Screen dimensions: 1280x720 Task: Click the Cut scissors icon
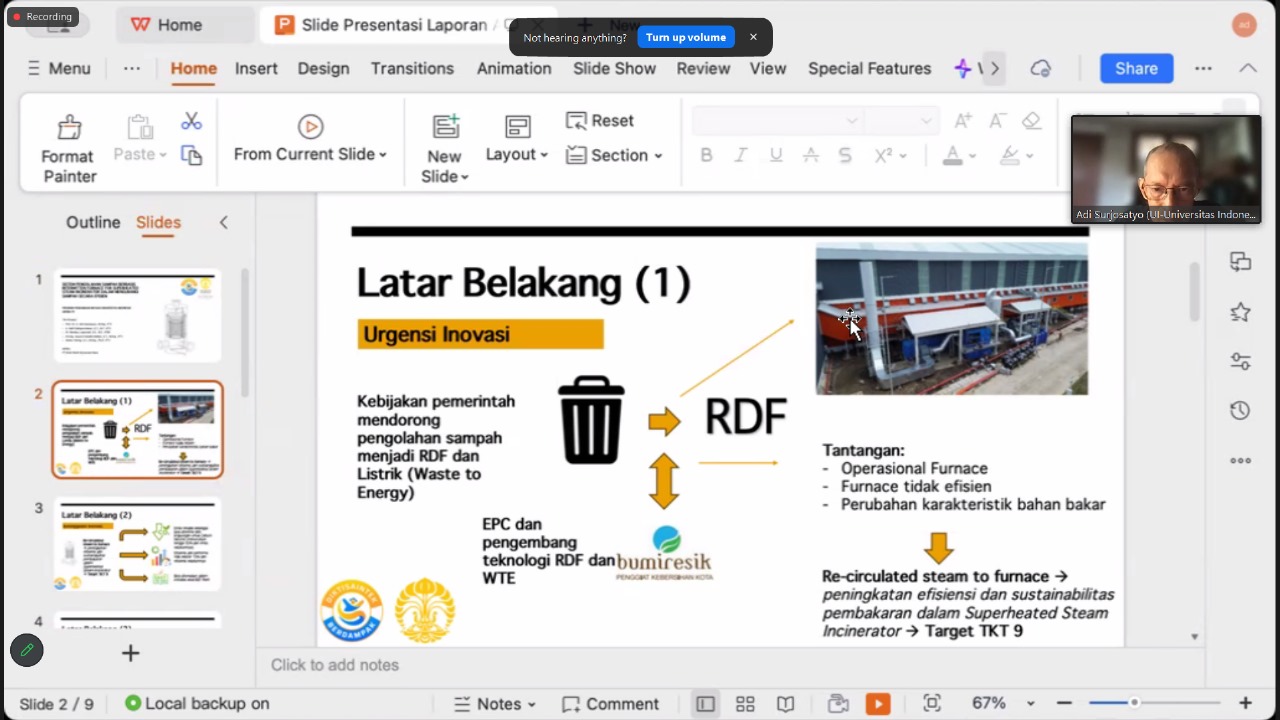(191, 122)
